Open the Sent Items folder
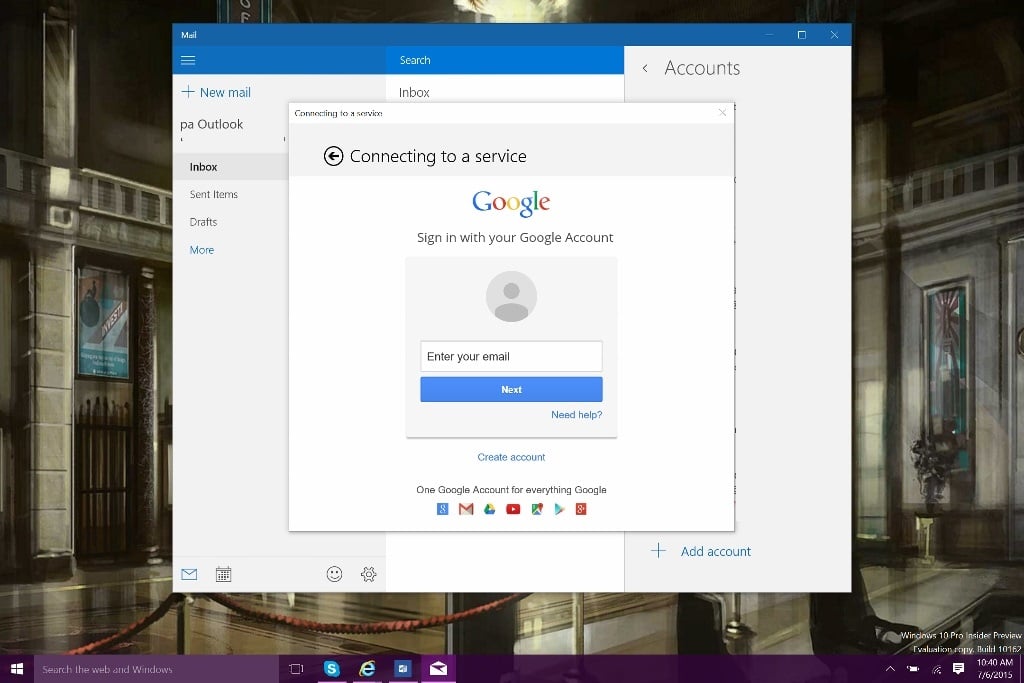This screenshot has width=1024, height=683. tap(214, 195)
